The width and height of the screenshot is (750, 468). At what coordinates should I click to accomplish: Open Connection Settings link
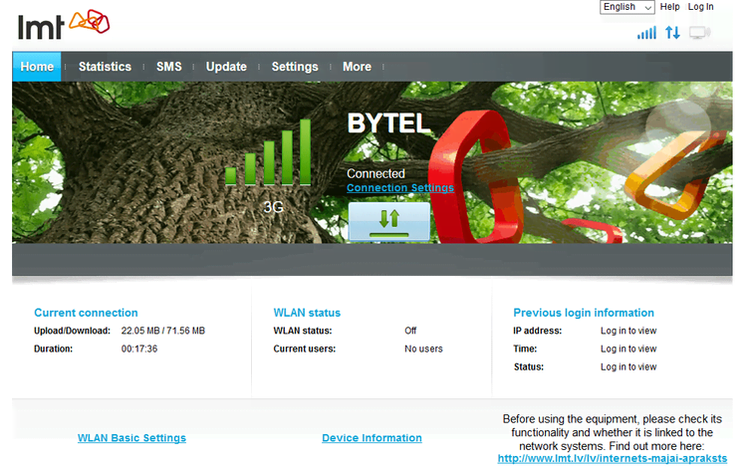[x=400, y=188]
